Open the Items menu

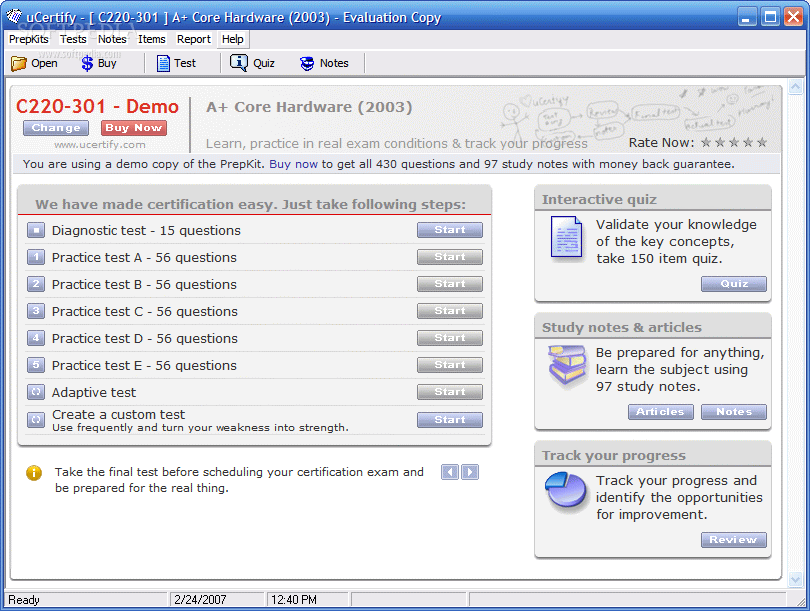152,39
